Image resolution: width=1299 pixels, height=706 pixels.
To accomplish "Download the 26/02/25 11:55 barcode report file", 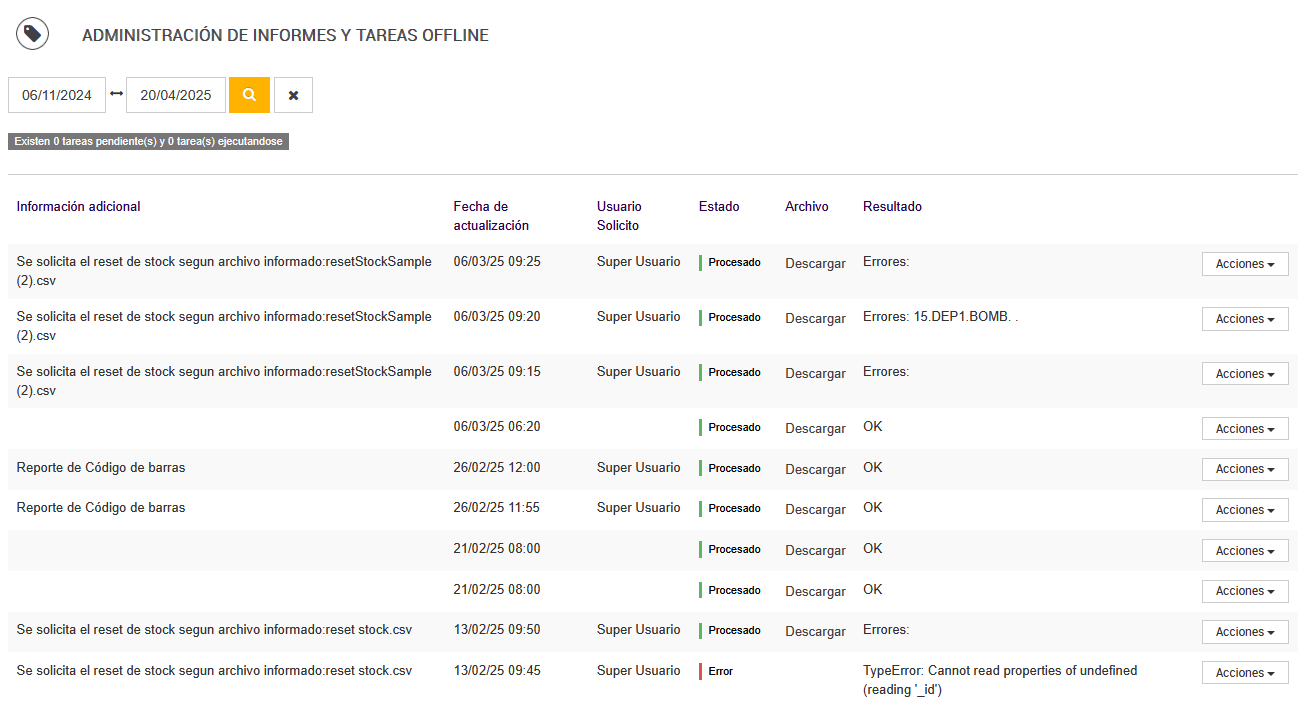I will point(815,510).
